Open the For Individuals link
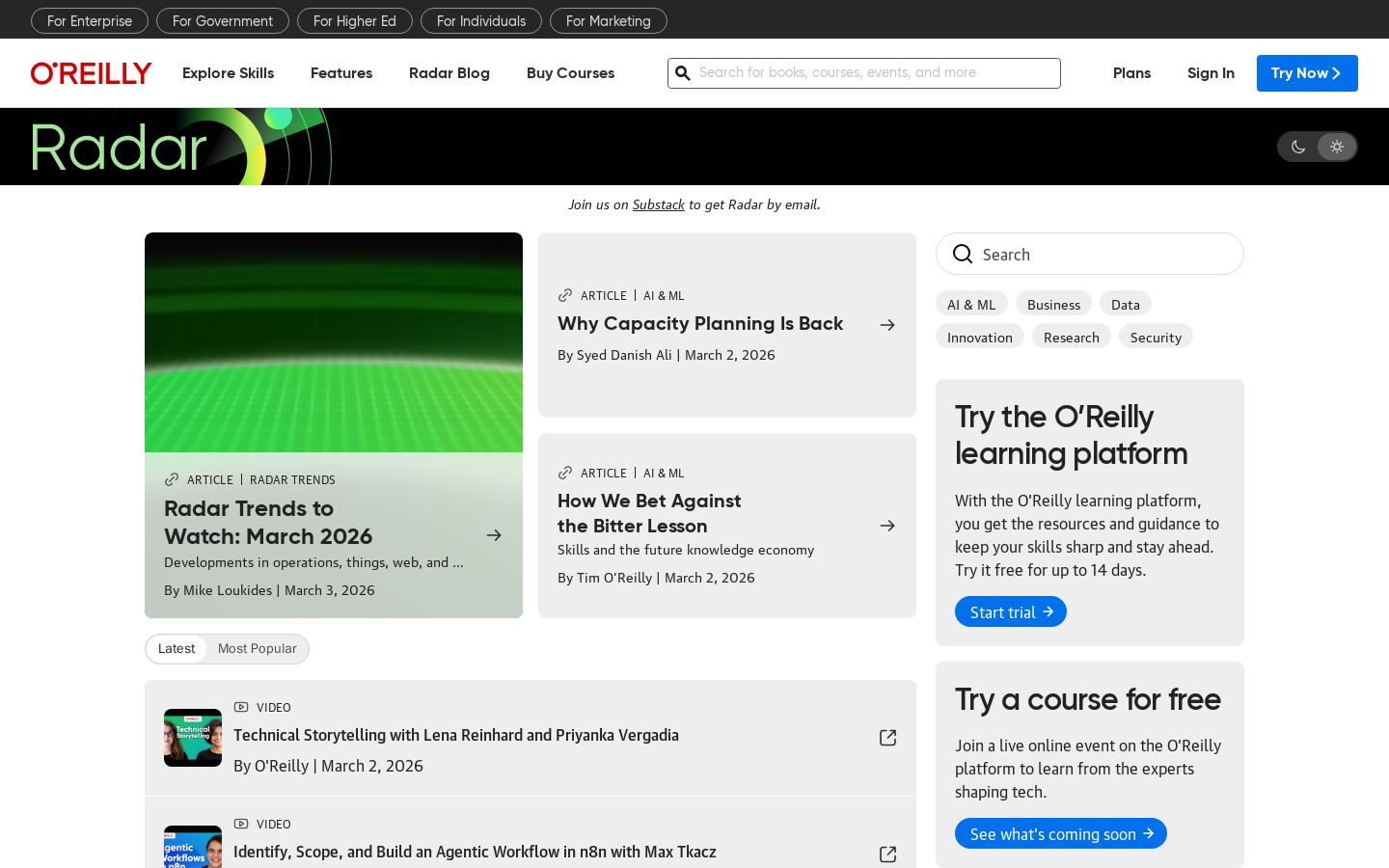This screenshot has height=868, width=1389. (481, 20)
